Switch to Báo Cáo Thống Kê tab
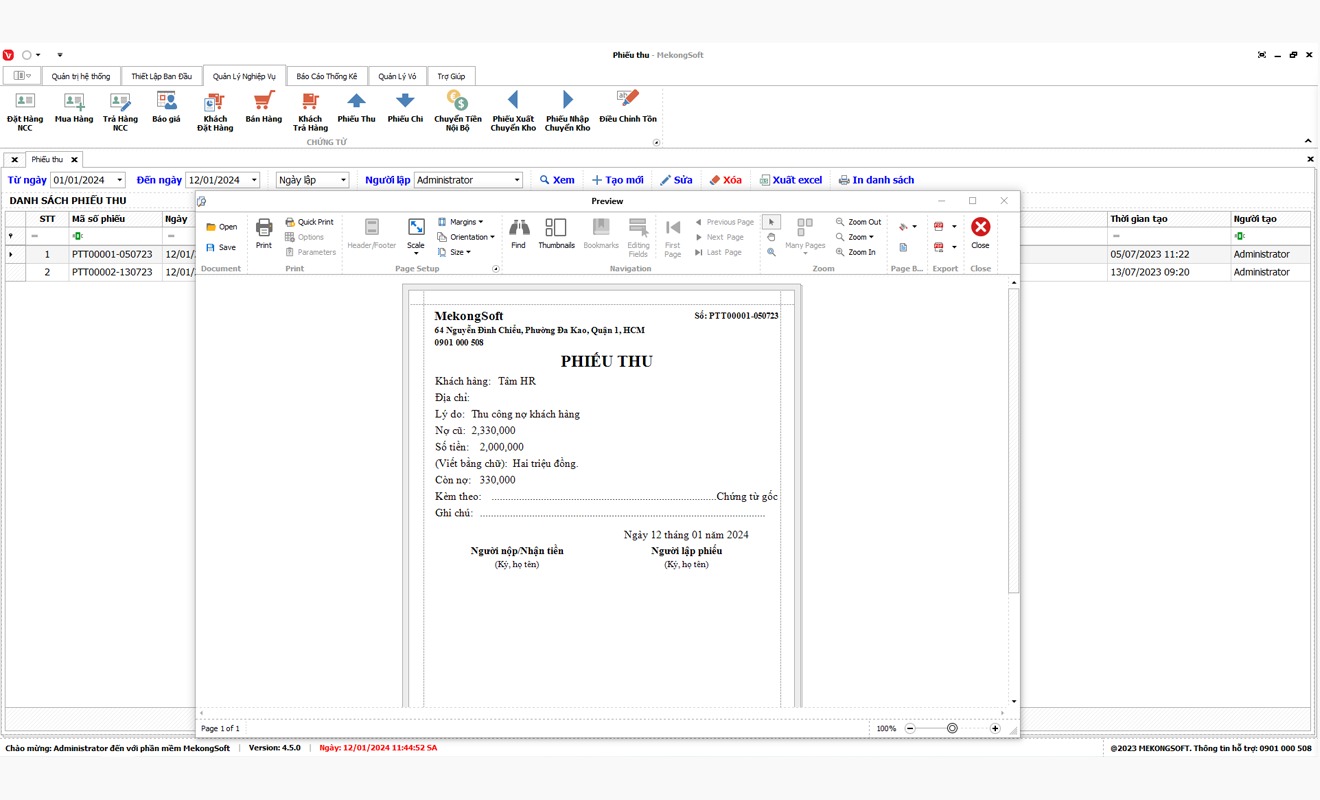Image resolution: width=1320 pixels, height=800 pixels. 326,76
